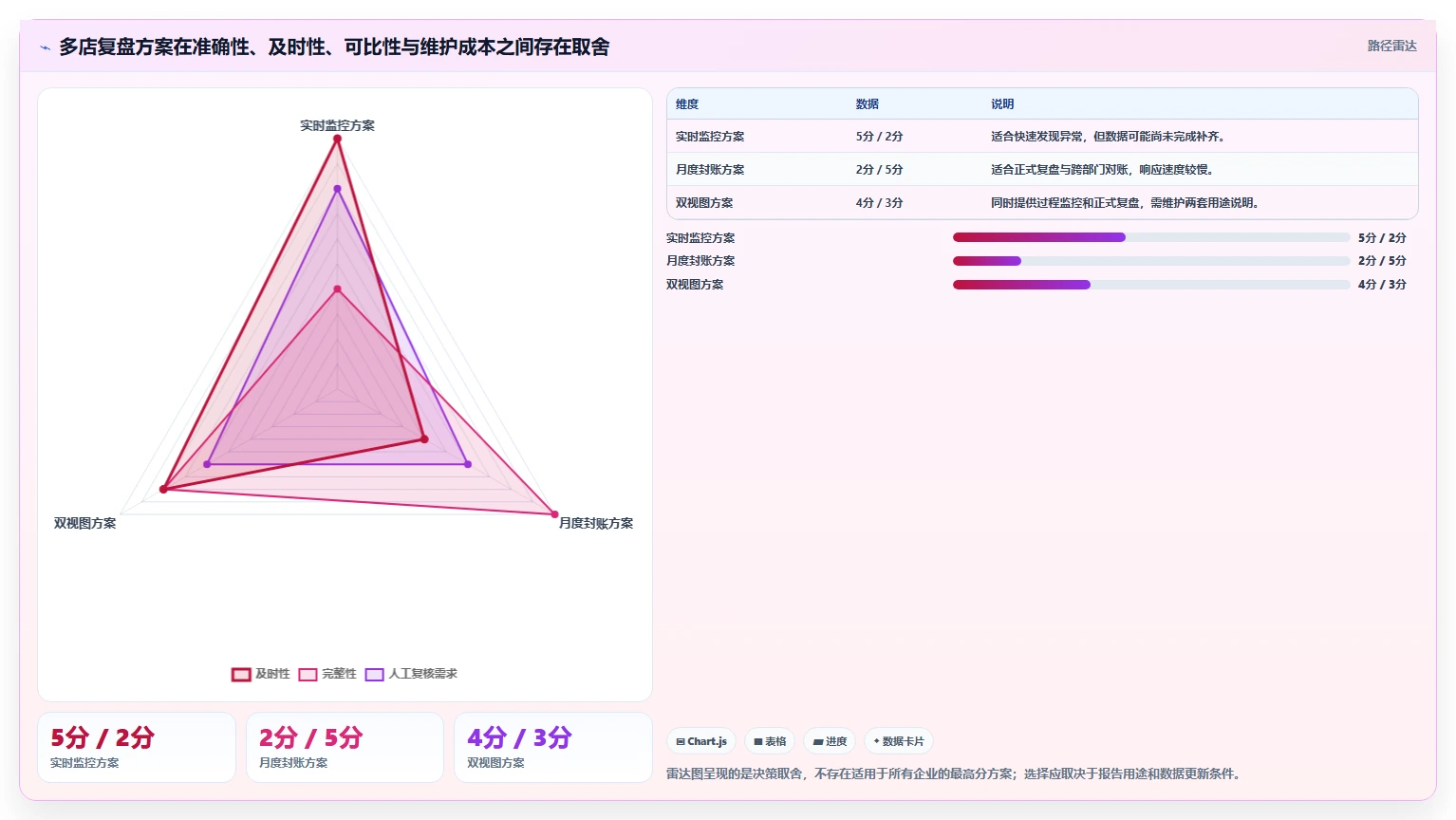The height and width of the screenshot is (820, 1456).
Task: Click the 人工复核需求 point on the 实时监控方案 axis
Action: pyautogui.click(x=337, y=189)
